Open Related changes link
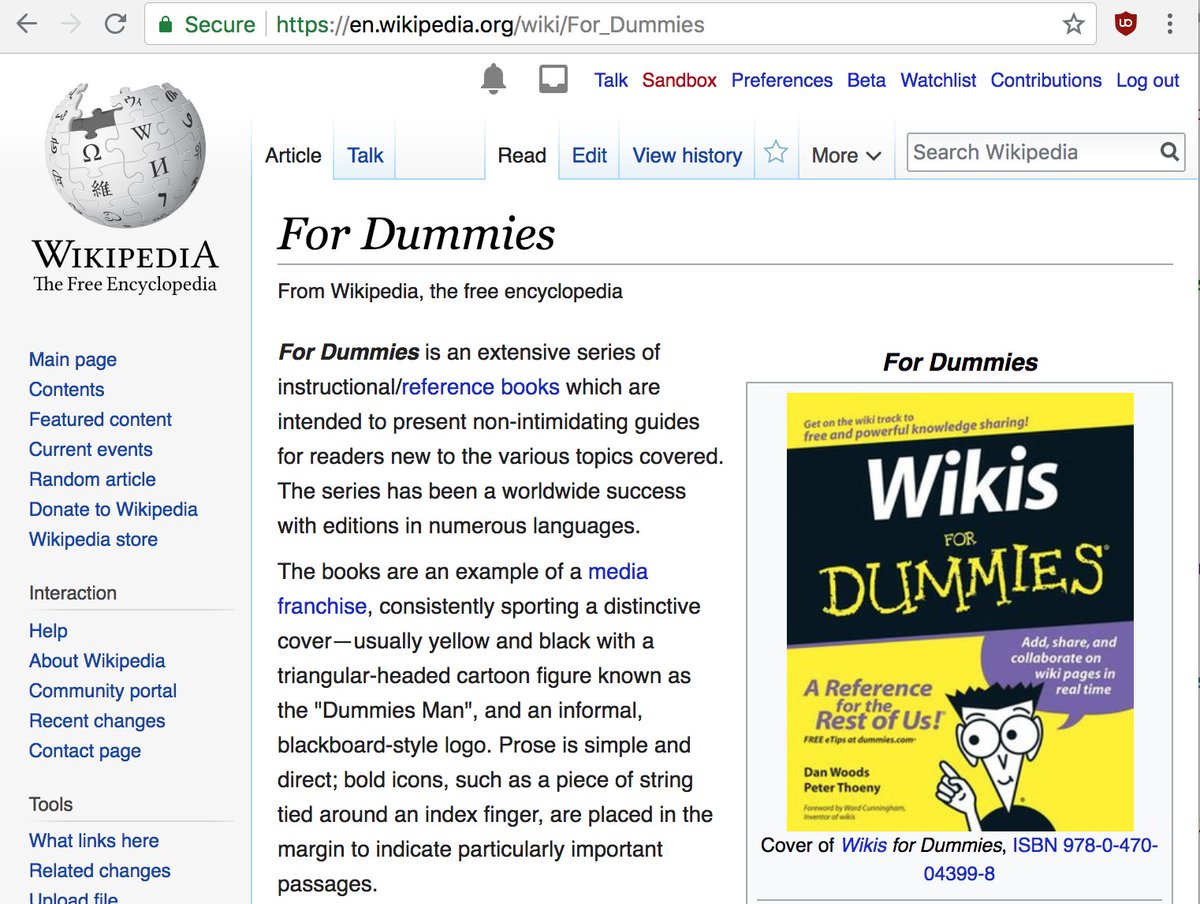This screenshot has height=904, width=1200. (100, 871)
